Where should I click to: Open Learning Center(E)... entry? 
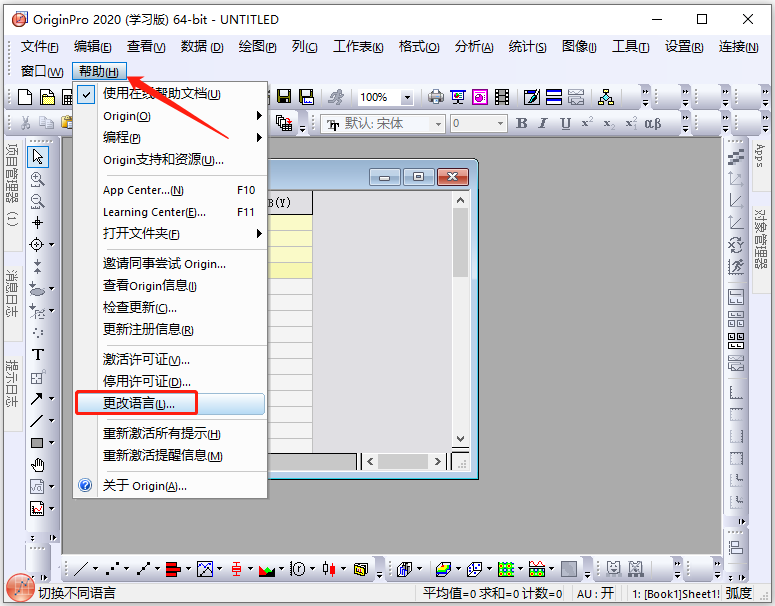point(170,212)
